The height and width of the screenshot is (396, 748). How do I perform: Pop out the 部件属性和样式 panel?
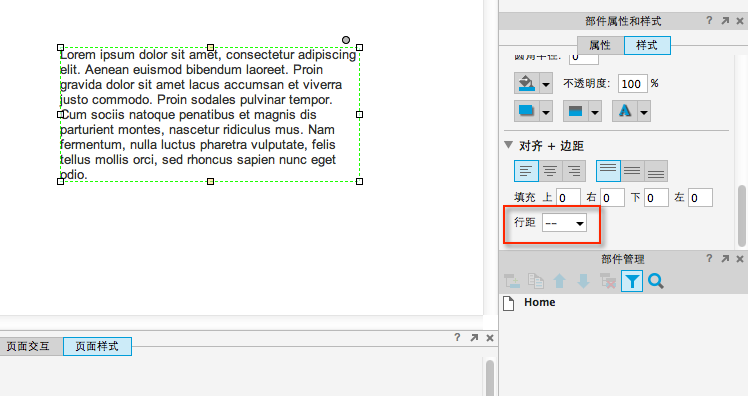[725, 21]
